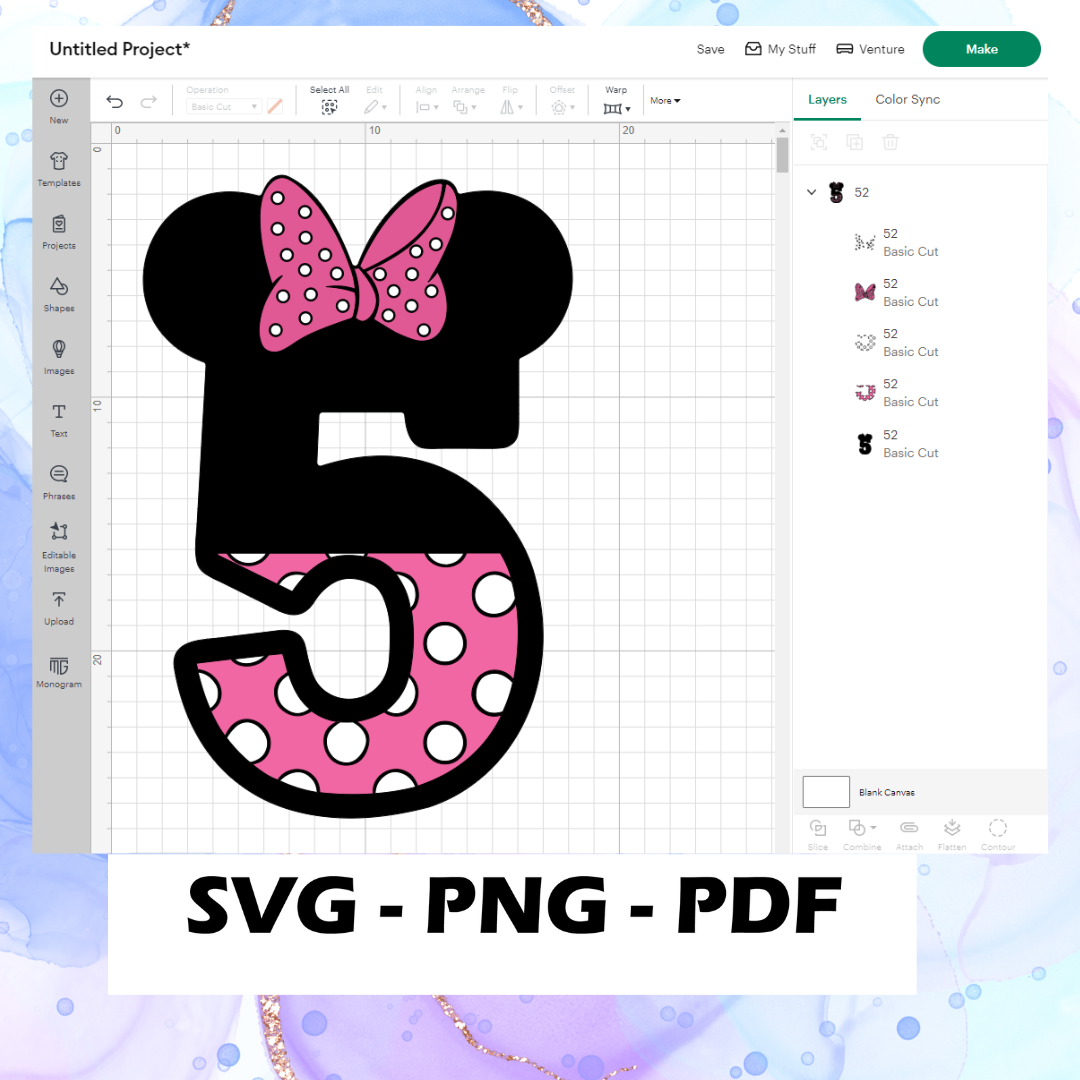Select the pink bow layer
Image resolution: width=1080 pixels, height=1080 pixels.
tap(920, 293)
